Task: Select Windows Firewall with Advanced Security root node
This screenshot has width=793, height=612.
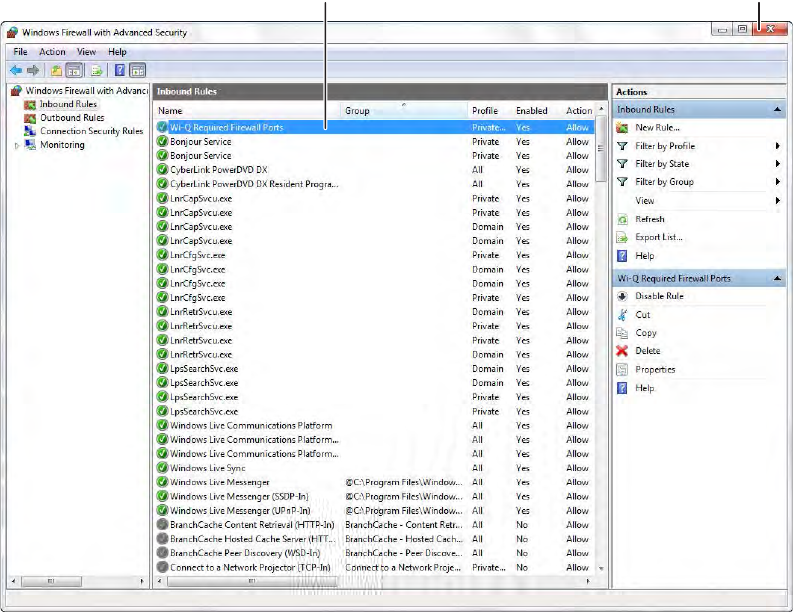Action: [x=86, y=91]
